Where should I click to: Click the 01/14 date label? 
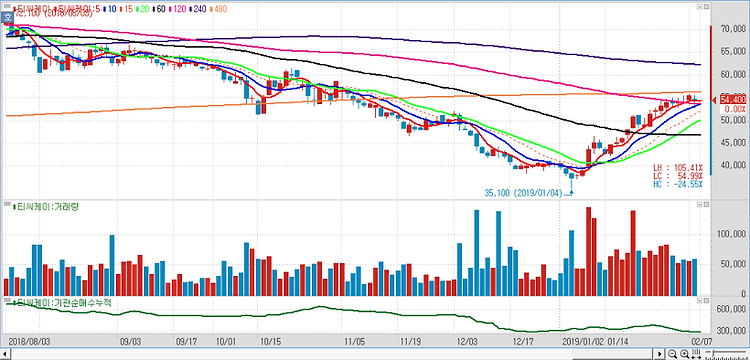618,342
